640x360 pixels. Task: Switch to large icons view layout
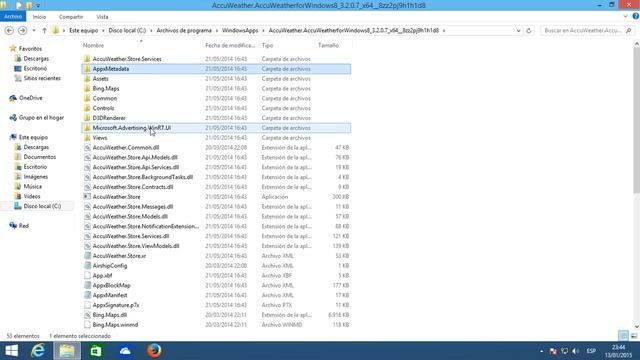(x=633, y=336)
